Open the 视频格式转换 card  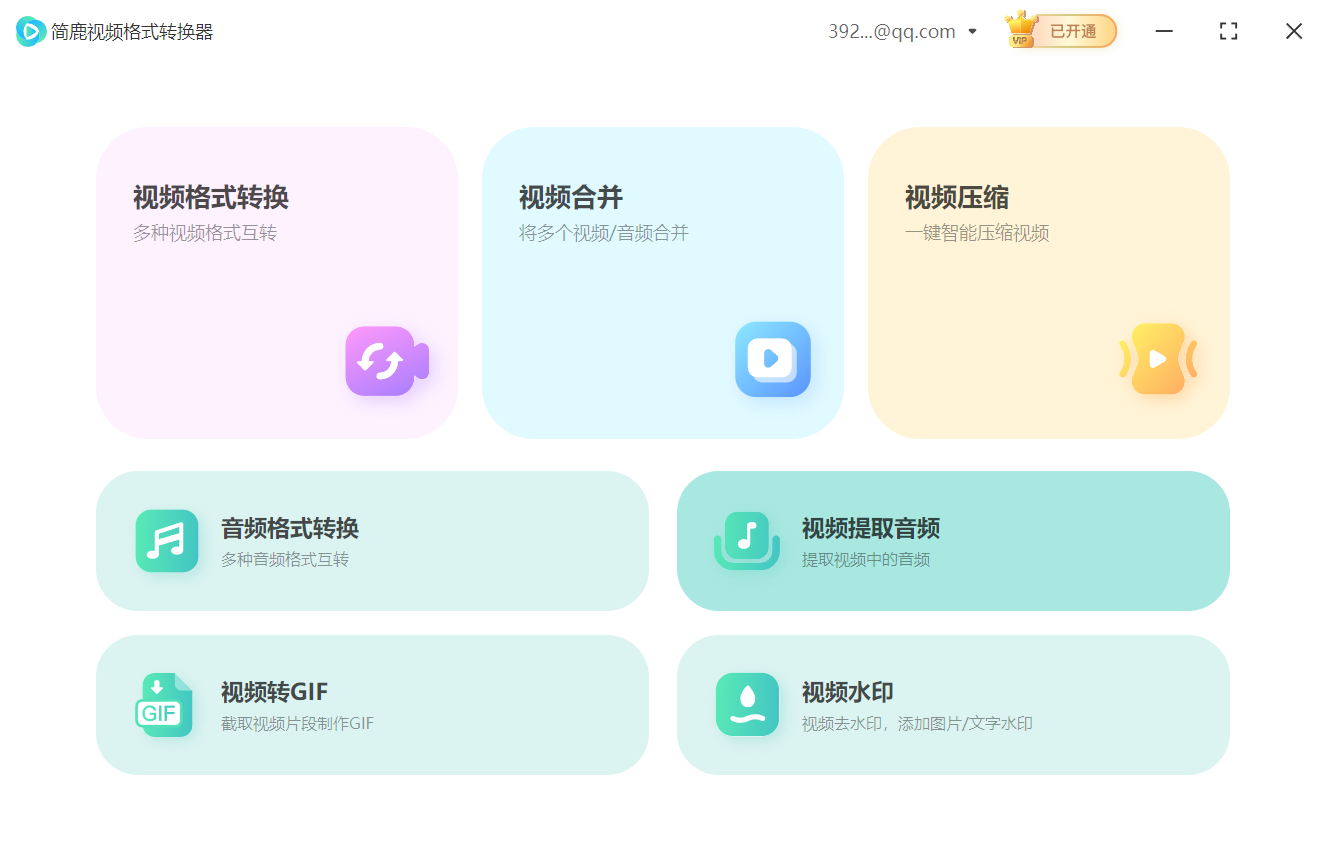(277, 283)
